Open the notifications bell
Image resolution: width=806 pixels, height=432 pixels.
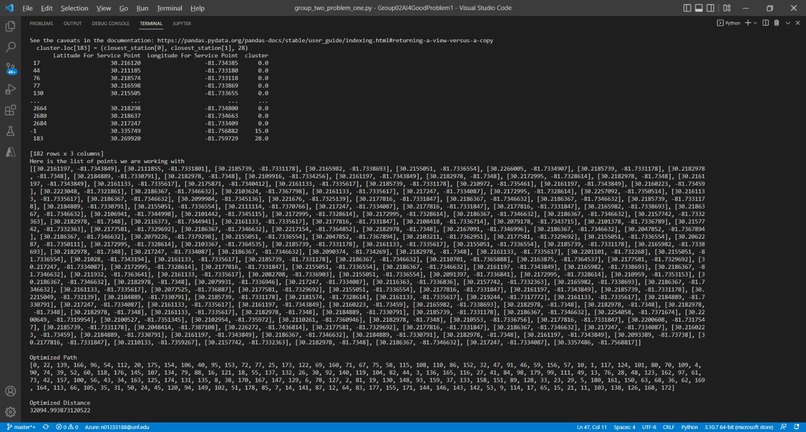coord(796,427)
